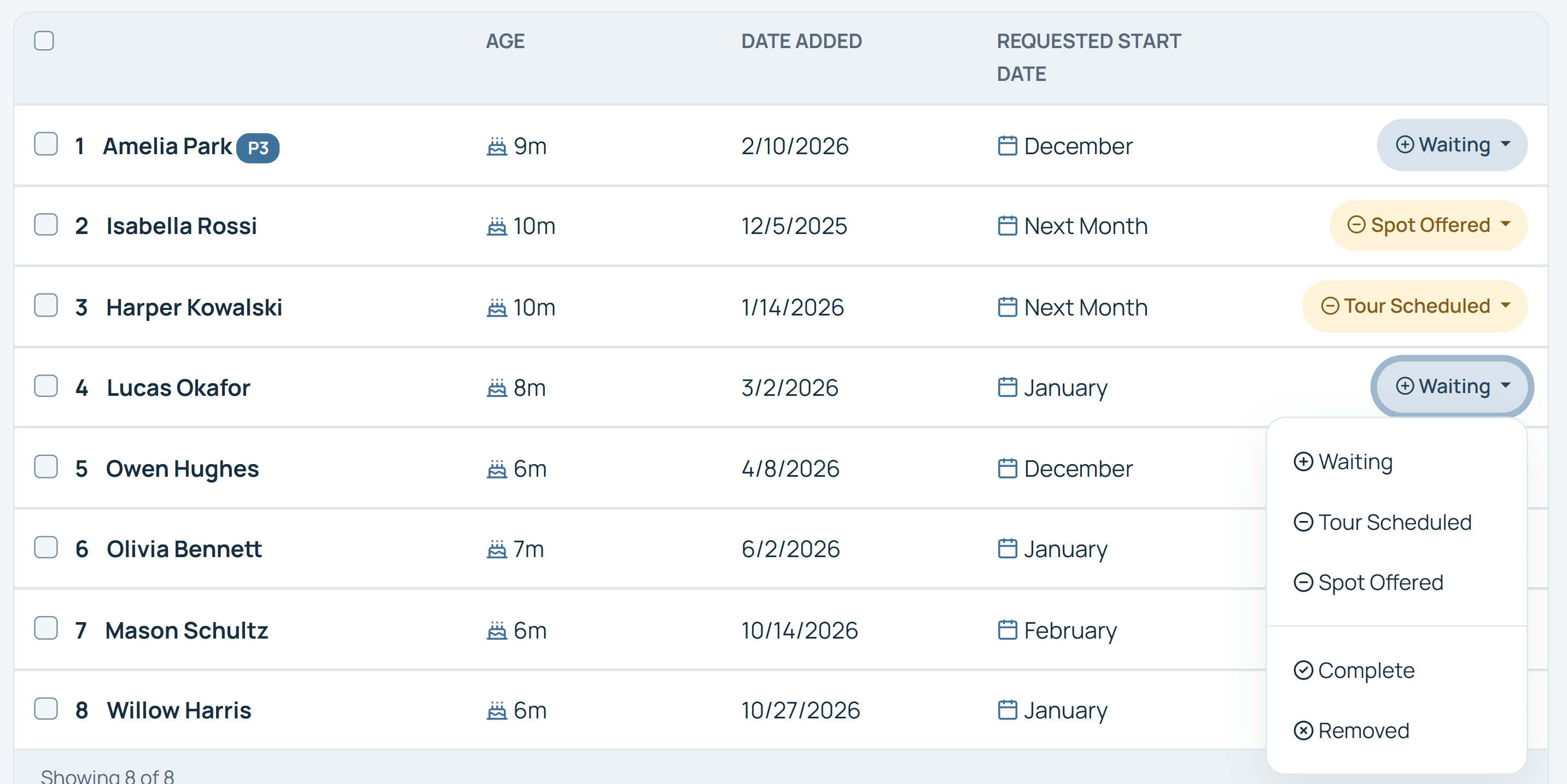Click the birthday cake icon beside 9m

click(497, 146)
